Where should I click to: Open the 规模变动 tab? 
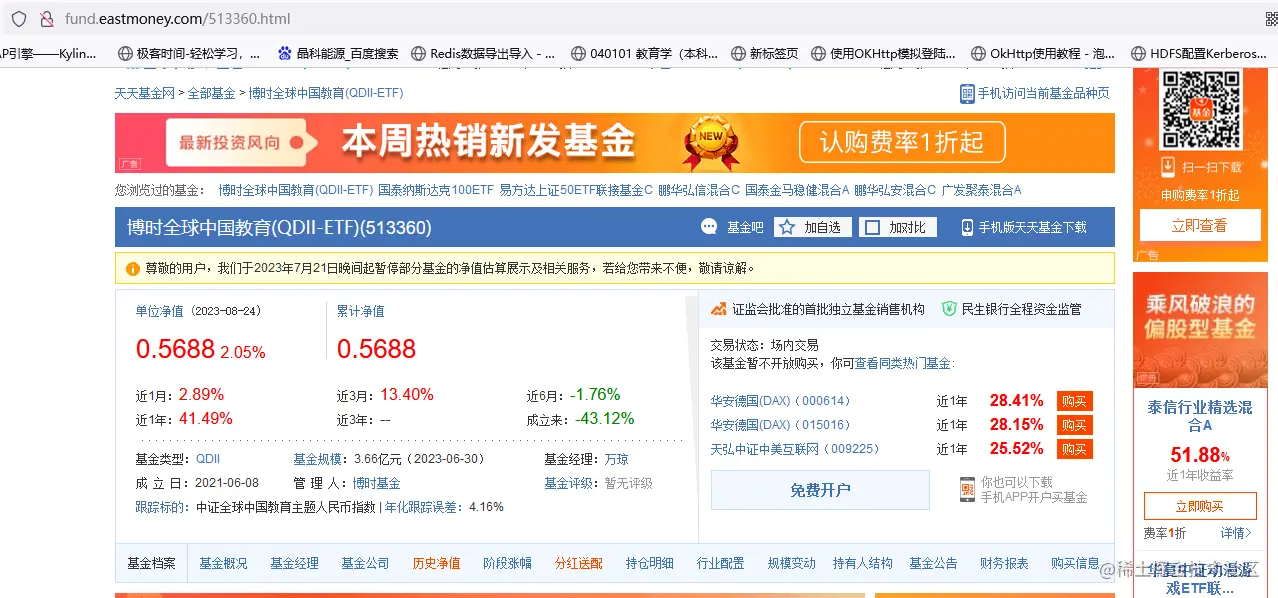click(x=792, y=563)
